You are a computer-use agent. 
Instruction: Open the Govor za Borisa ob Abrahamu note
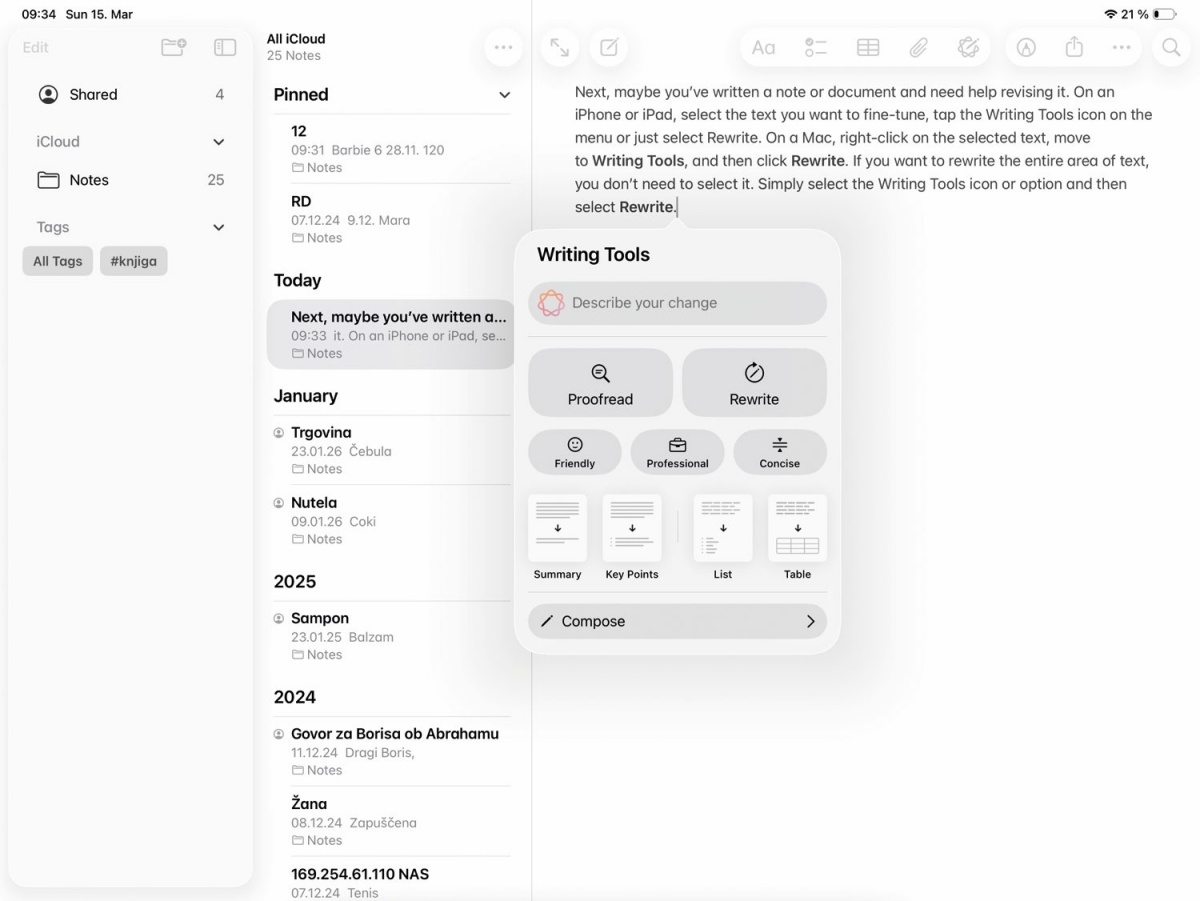(x=391, y=751)
